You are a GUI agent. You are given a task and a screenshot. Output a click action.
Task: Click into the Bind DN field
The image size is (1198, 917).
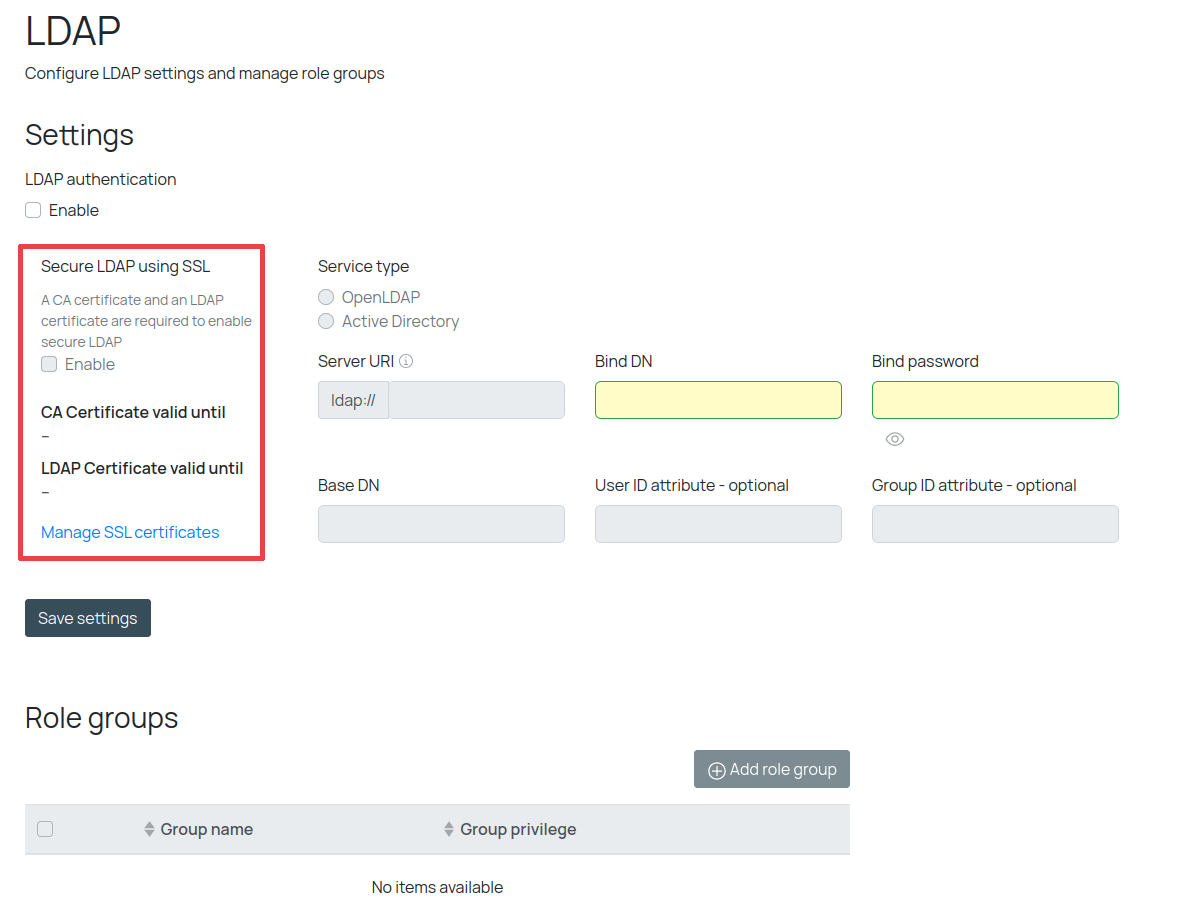(x=718, y=400)
